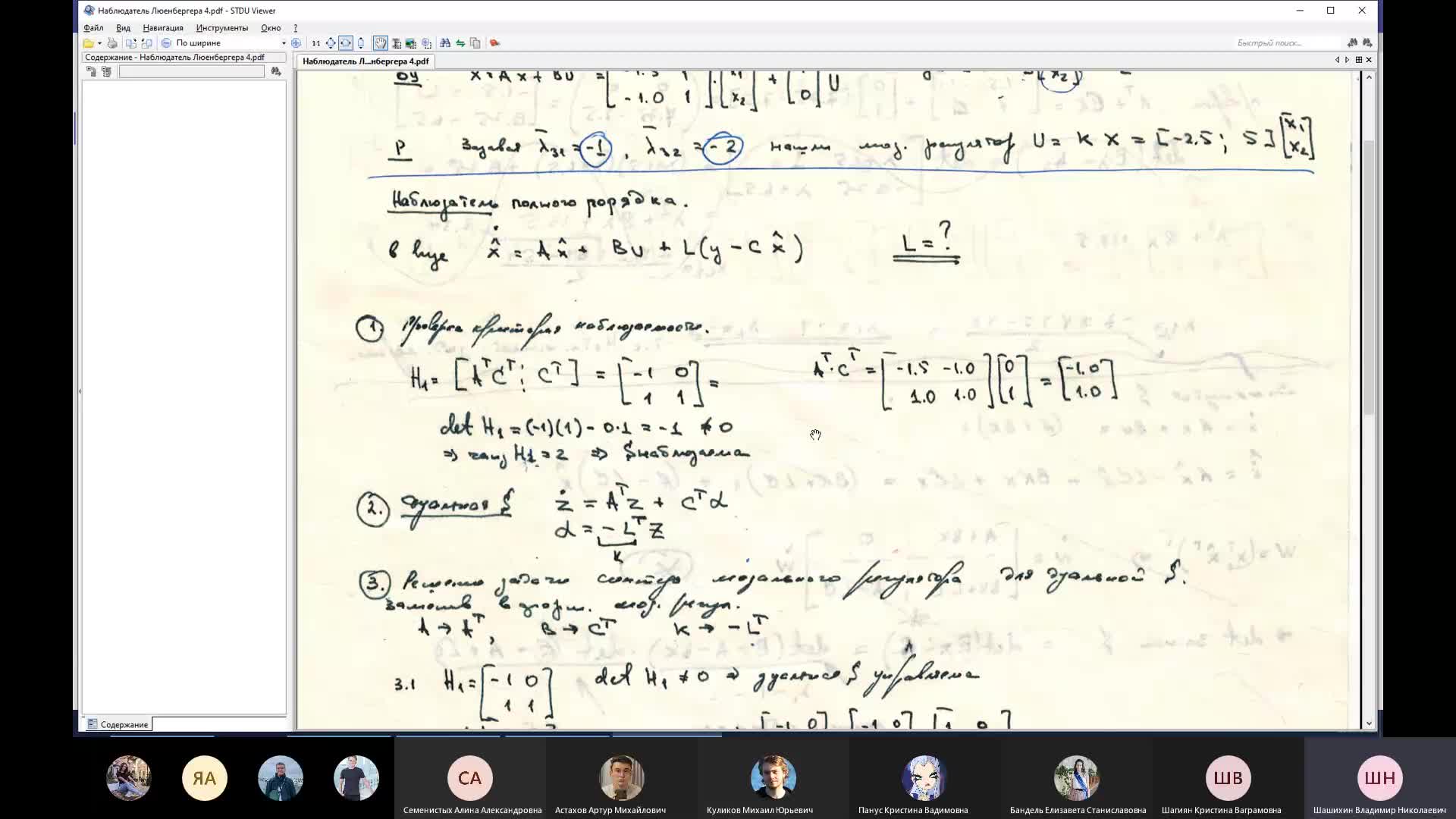Open the Инструменты menu
This screenshot has height=819, width=1456.
pyautogui.click(x=221, y=28)
